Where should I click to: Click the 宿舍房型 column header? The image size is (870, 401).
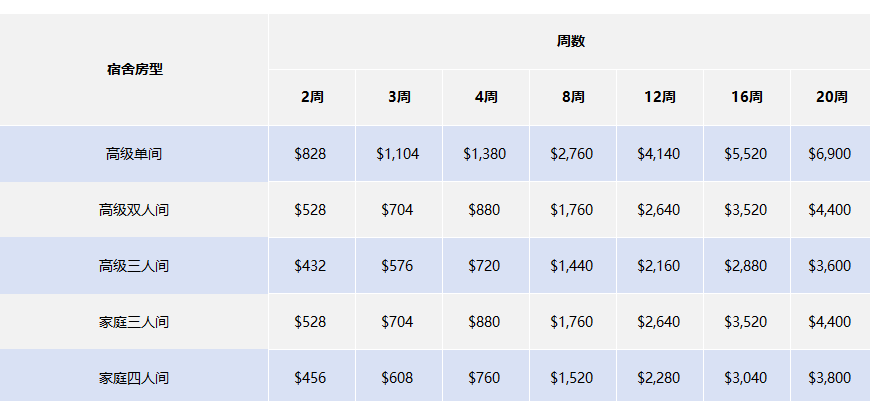(134, 70)
